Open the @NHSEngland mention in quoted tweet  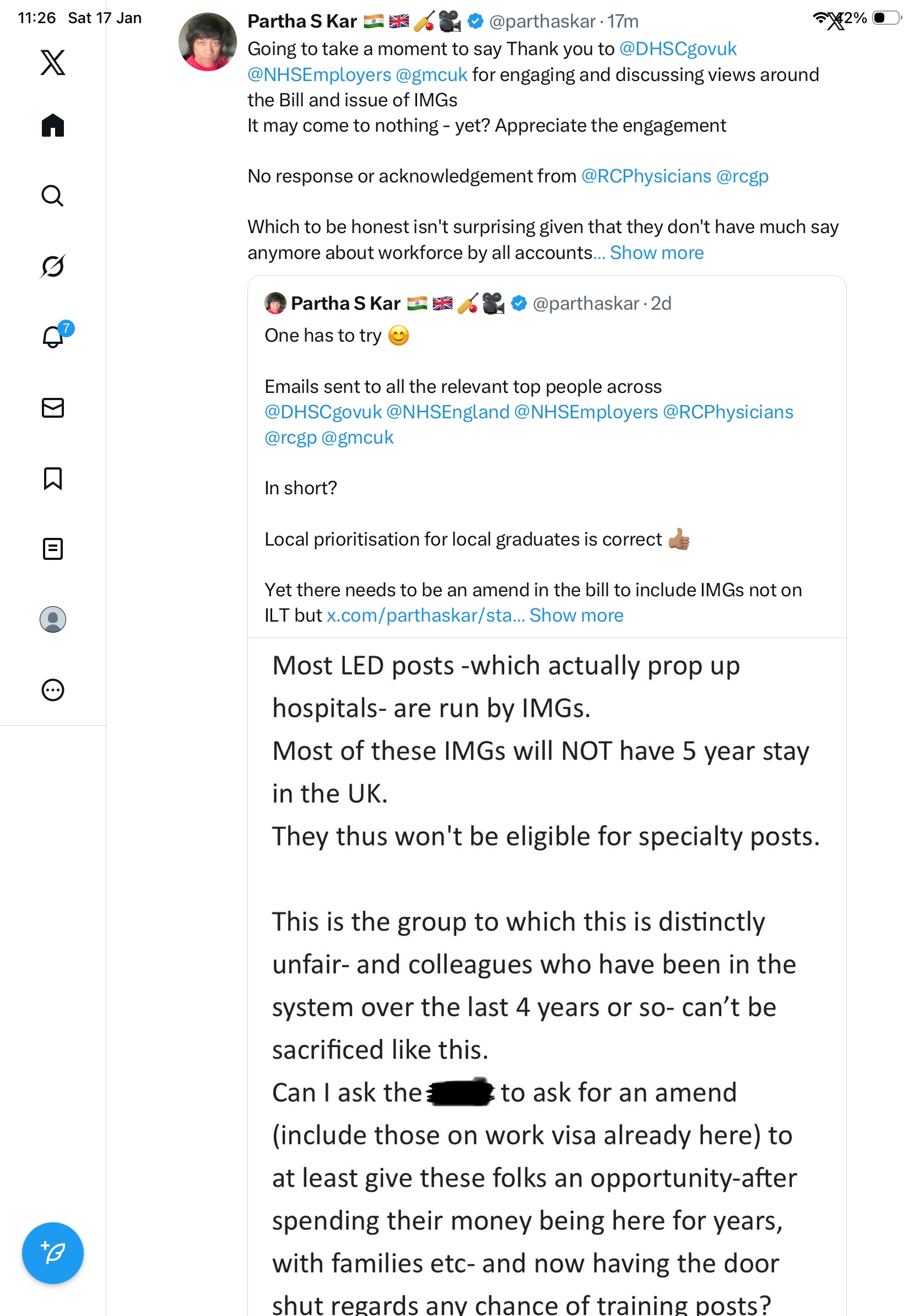click(x=447, y=412)
